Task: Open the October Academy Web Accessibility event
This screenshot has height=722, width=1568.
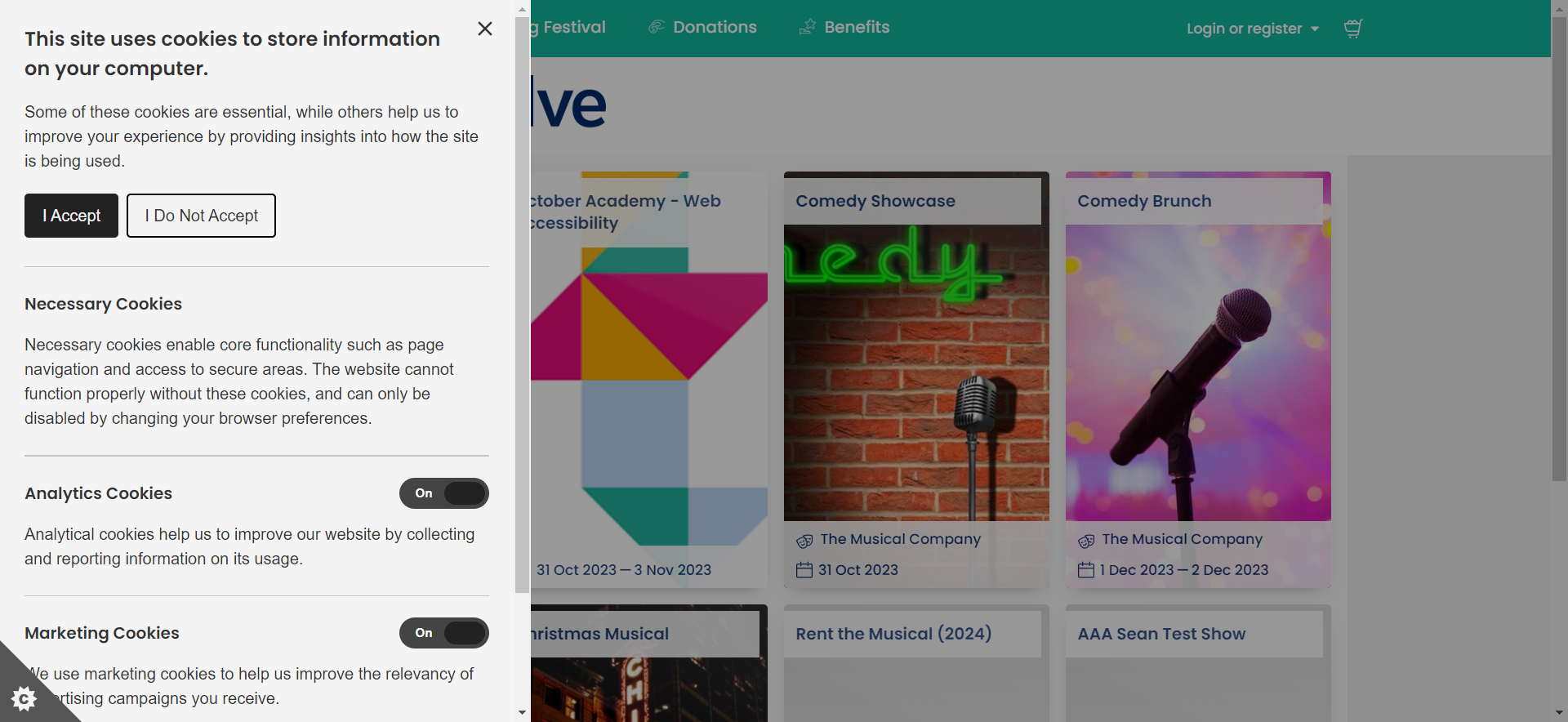Action: pyautogui.click(x=626, y=212)
